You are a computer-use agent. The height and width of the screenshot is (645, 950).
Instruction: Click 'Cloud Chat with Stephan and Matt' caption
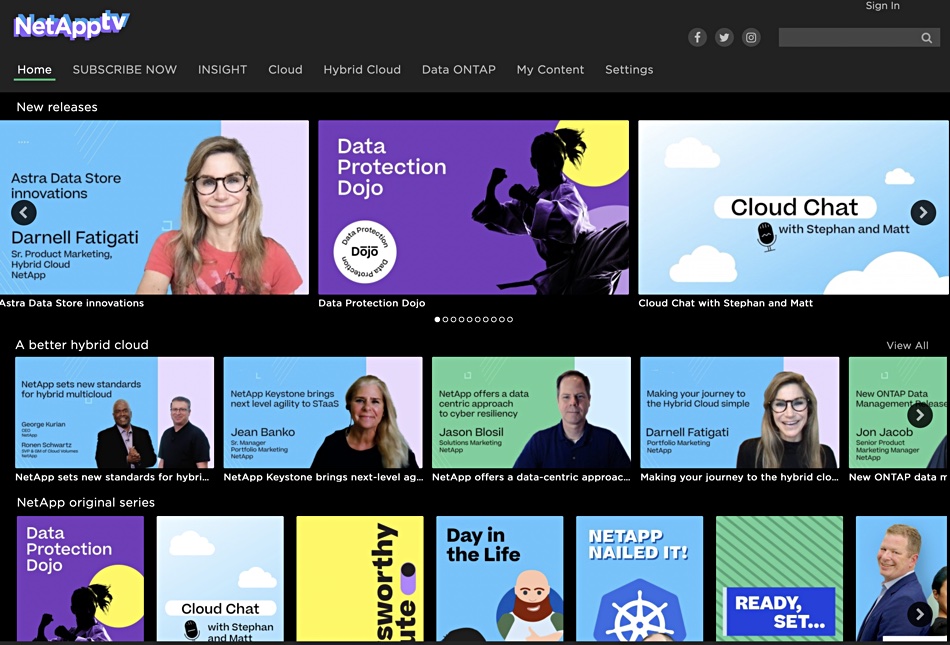tap(725, 303)
